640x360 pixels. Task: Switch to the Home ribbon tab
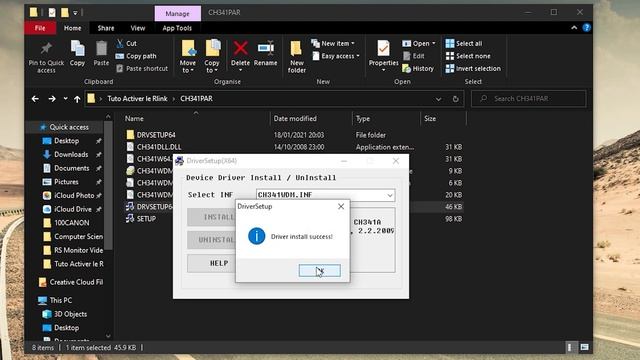click(72, 28)
